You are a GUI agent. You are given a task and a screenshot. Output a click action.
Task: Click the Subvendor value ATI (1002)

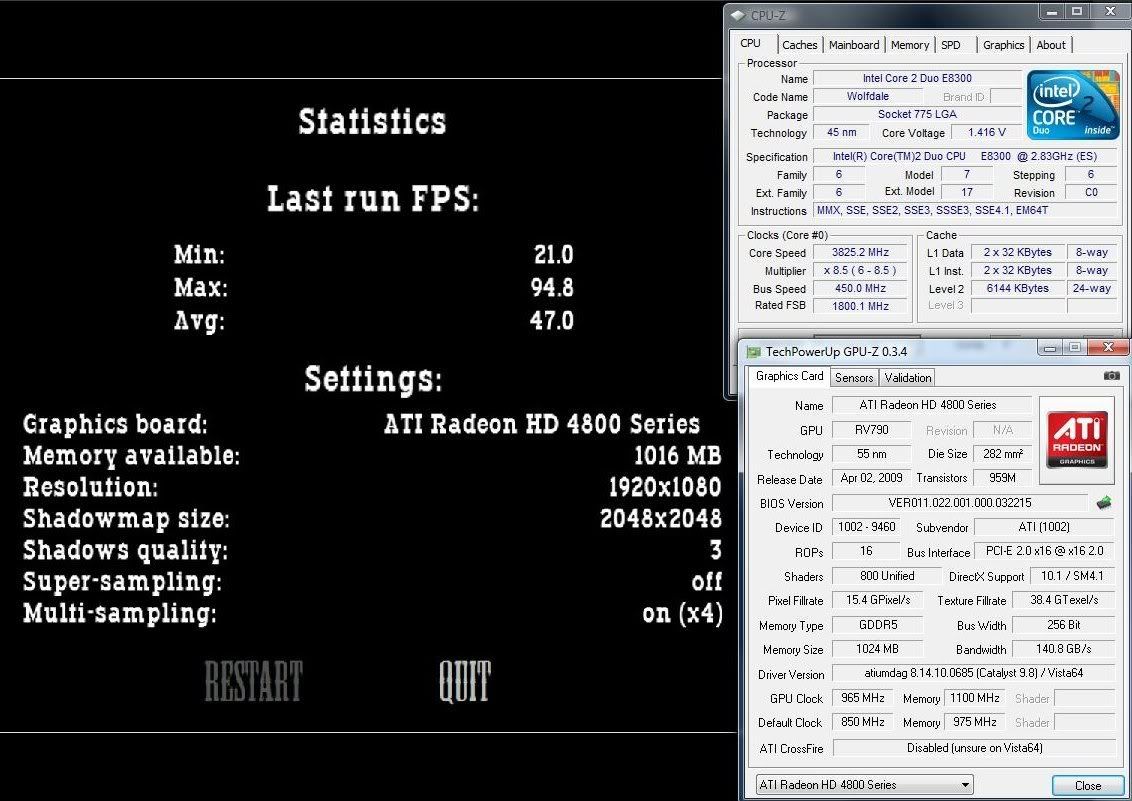pos(1044,527)
